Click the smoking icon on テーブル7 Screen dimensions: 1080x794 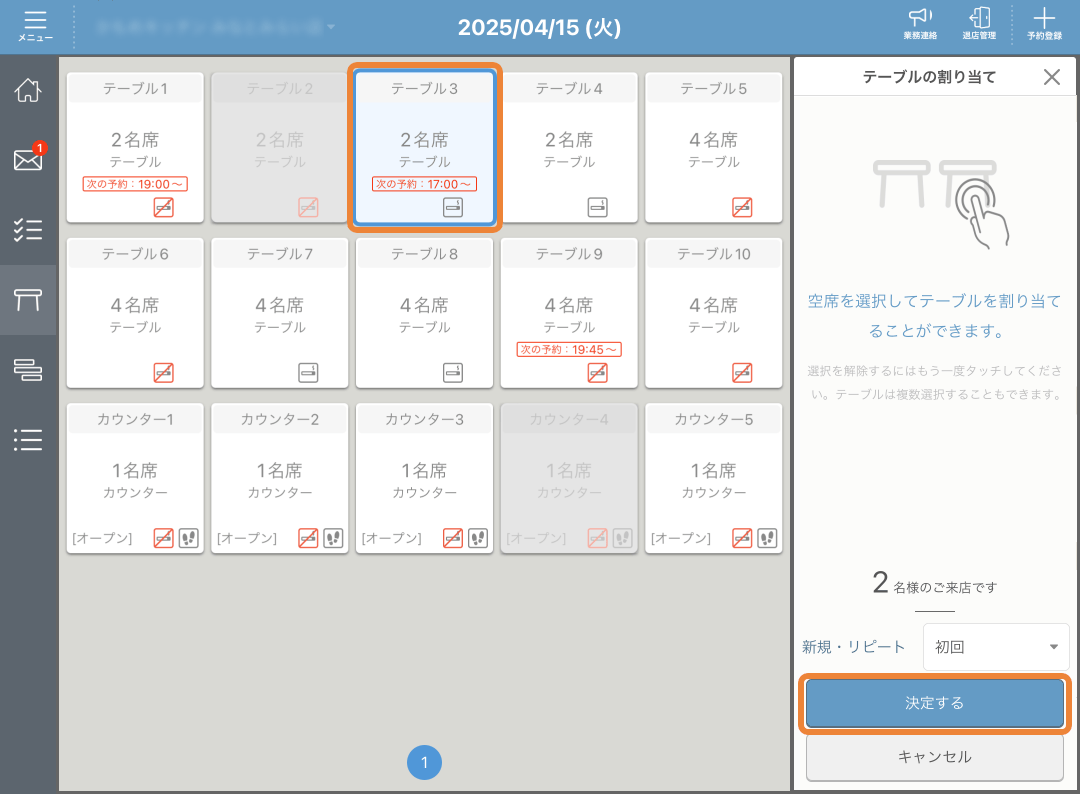(308, 373)
